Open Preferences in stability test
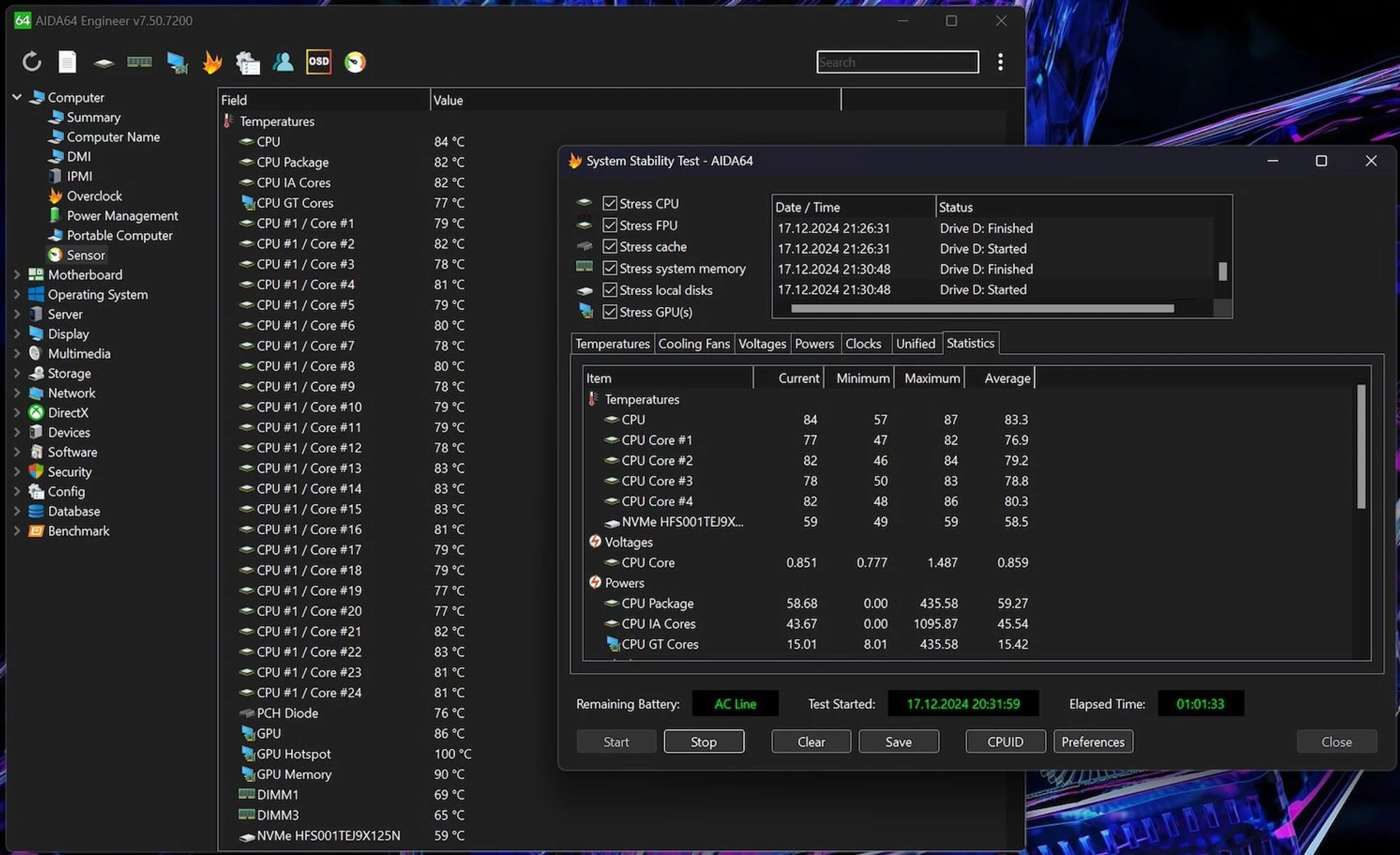Image resolution: width=1400 pixels, height=855 pixels. [x=1092, y=742]
